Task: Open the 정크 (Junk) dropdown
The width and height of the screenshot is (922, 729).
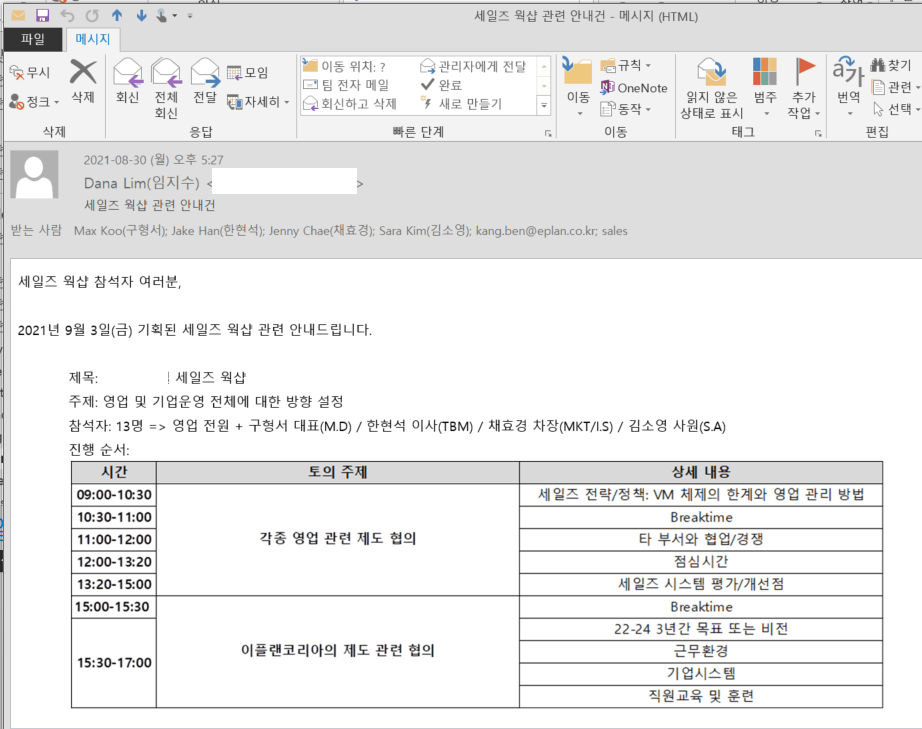Action: (35, 101)
